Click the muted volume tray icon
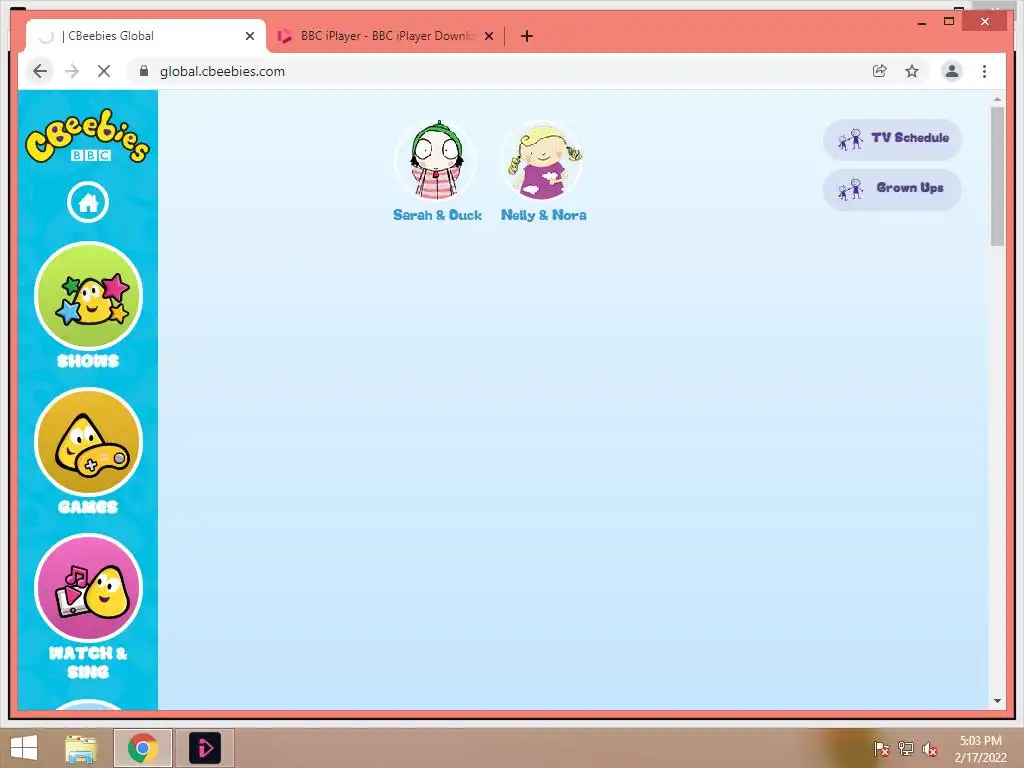1024x768 pixels. point(930,749)
